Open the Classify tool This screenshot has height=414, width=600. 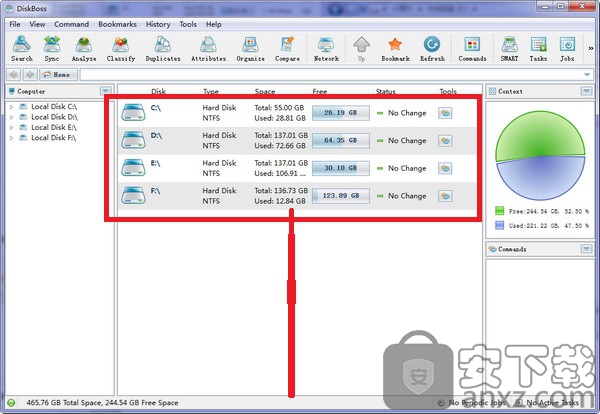121,48
